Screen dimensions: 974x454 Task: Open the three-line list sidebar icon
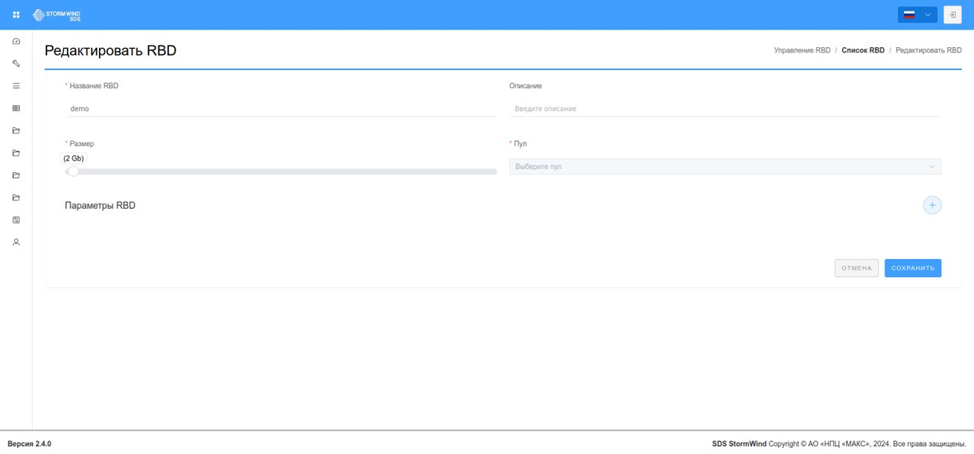pyautogui.click(x=16, y=86)
